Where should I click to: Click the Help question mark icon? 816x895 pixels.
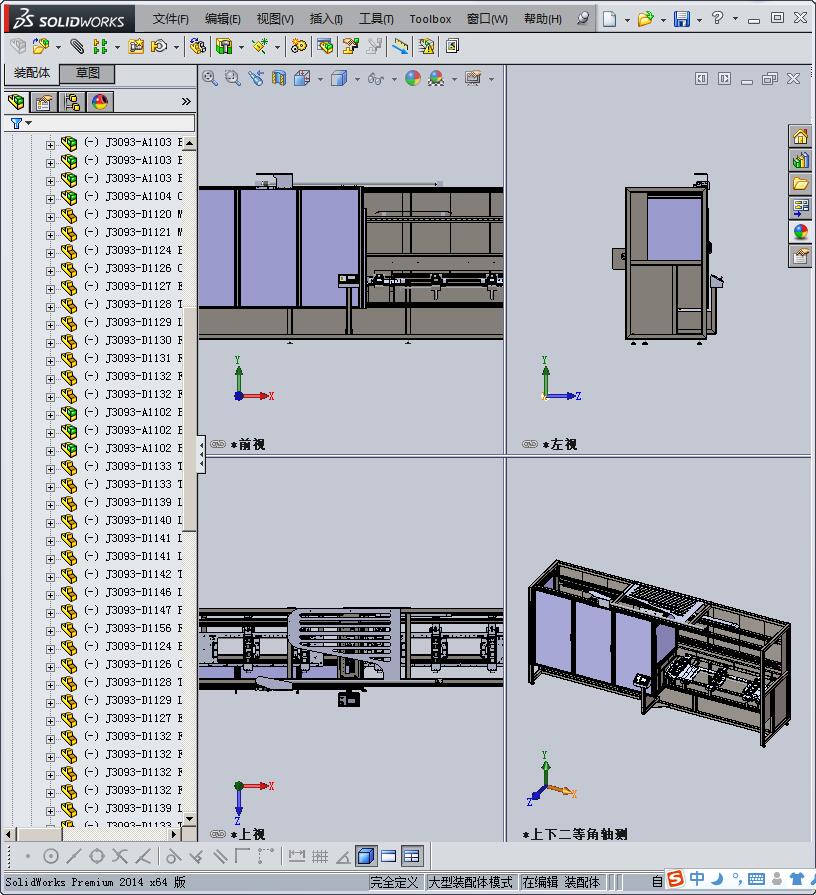pyautogui.click(x=717, y=18)
